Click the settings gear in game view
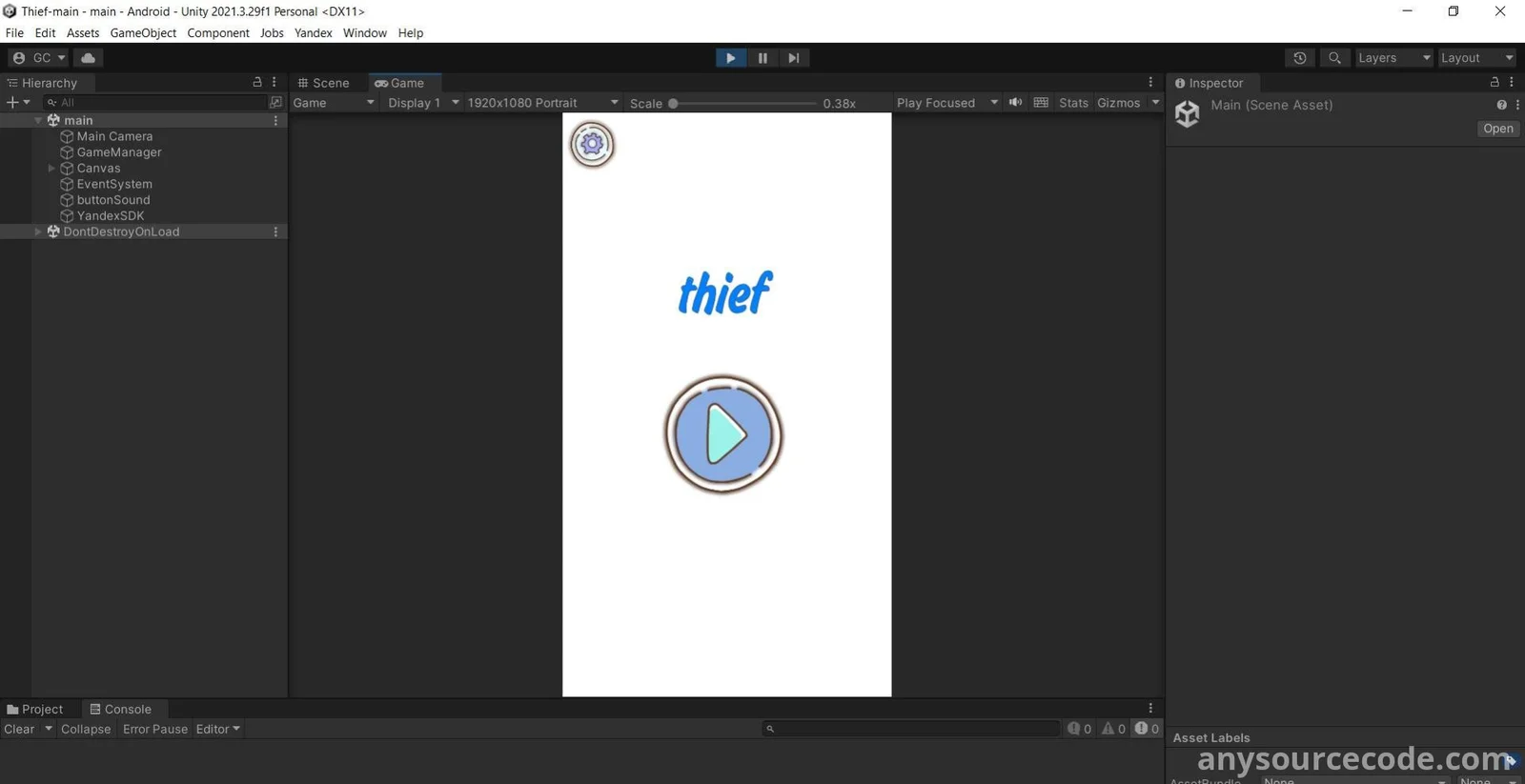The height and width of the screenshot is (784, 1525). click(592, 145)
